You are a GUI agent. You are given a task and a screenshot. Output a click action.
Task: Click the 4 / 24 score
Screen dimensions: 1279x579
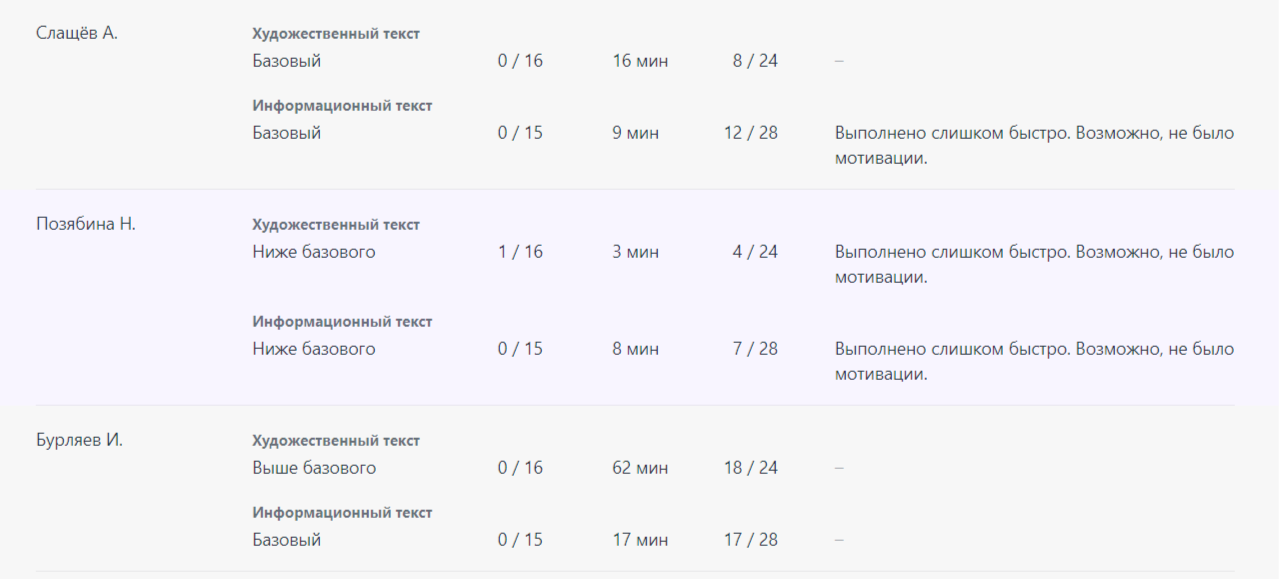coord(755,252)
